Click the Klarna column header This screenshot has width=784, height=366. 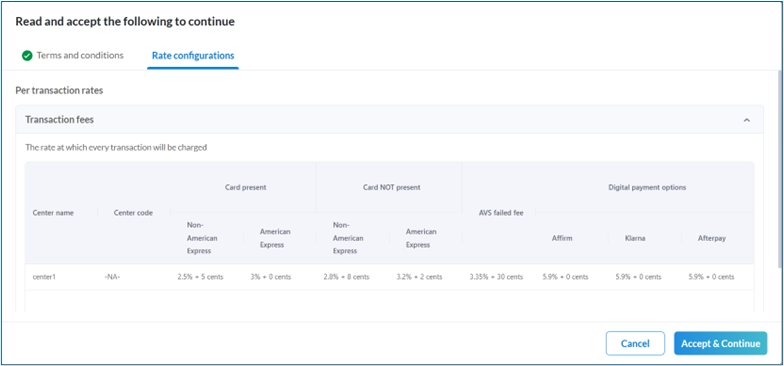point(635,238)
